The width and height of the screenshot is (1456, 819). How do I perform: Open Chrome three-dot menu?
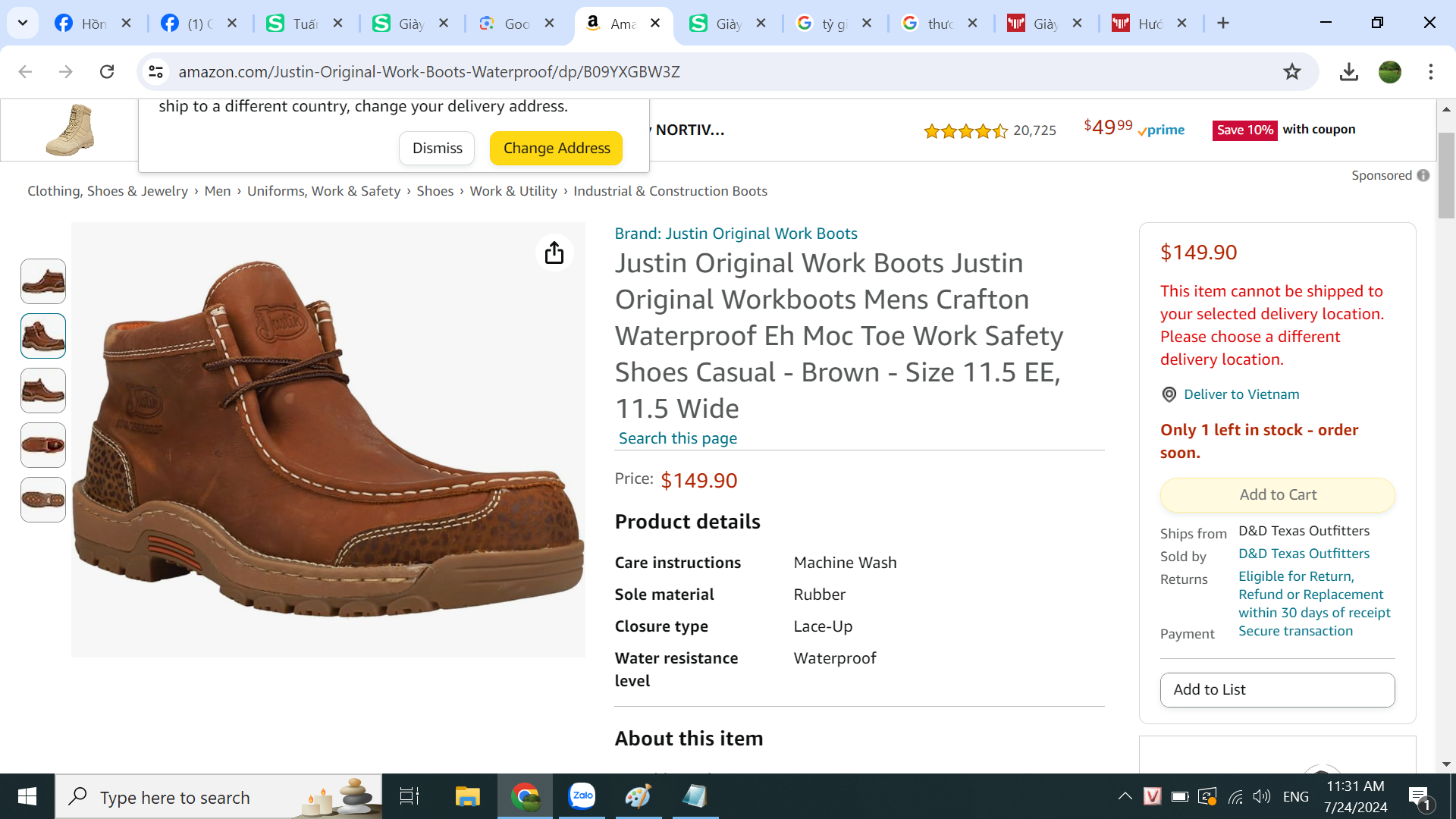click(x=1430, y=71)
